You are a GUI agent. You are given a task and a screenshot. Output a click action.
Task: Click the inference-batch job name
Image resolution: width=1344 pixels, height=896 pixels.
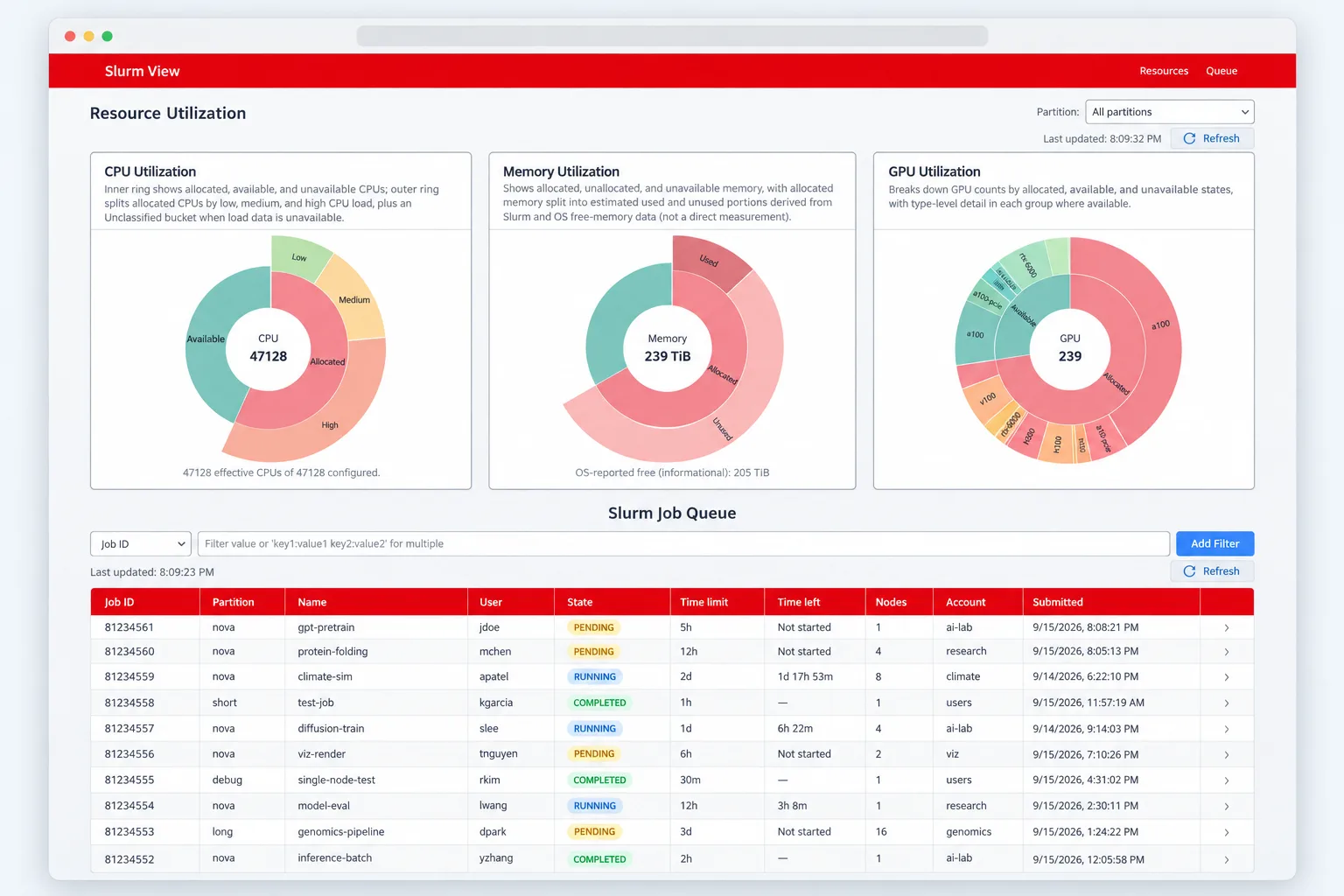tap(334, 858)
